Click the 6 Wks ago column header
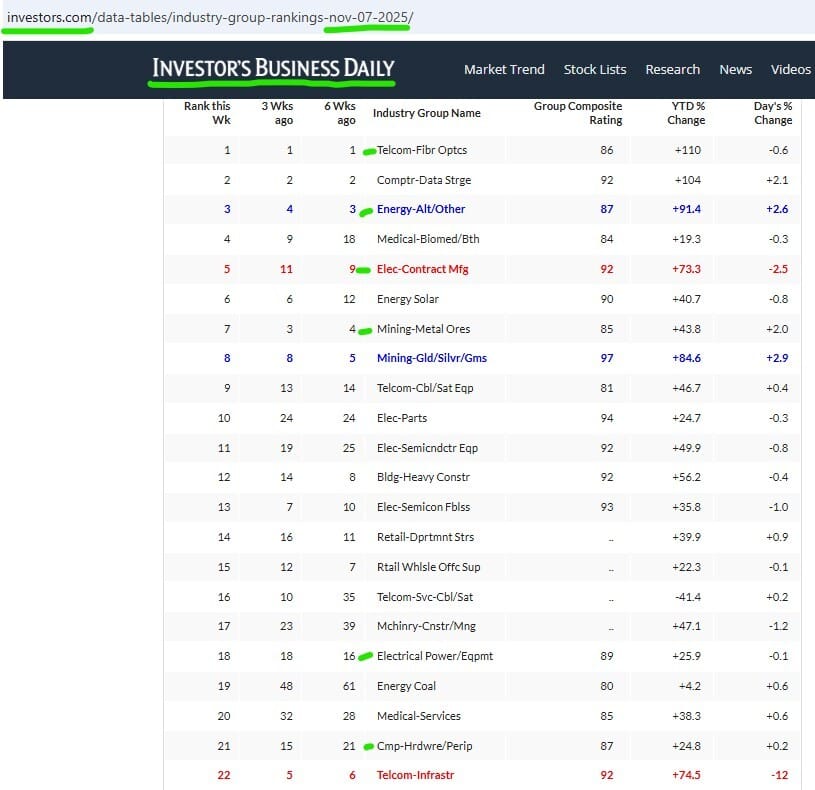Screen dimensions: 815x790 click(x=340, y=113)
